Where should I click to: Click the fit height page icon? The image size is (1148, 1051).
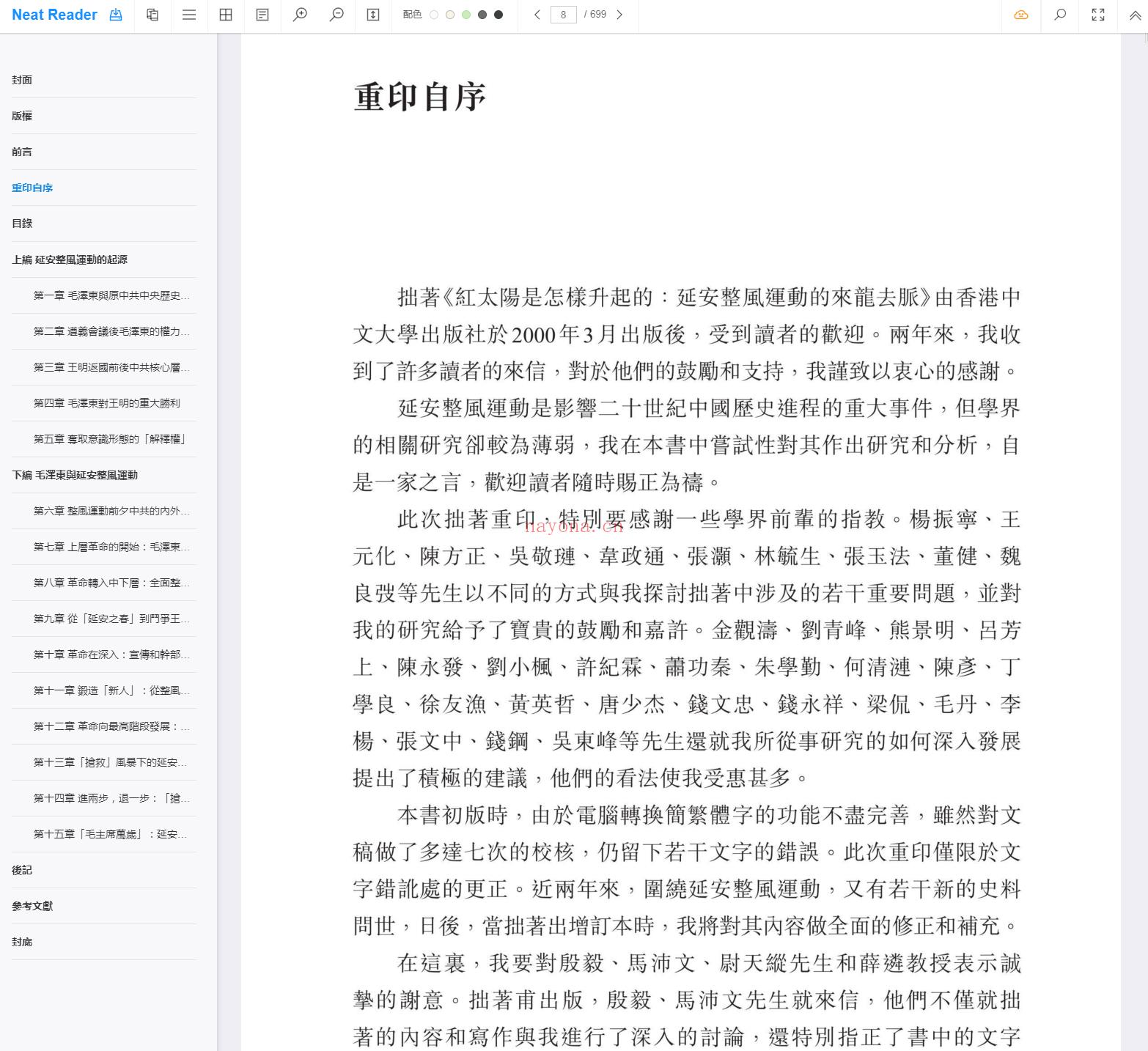(373, 15)
